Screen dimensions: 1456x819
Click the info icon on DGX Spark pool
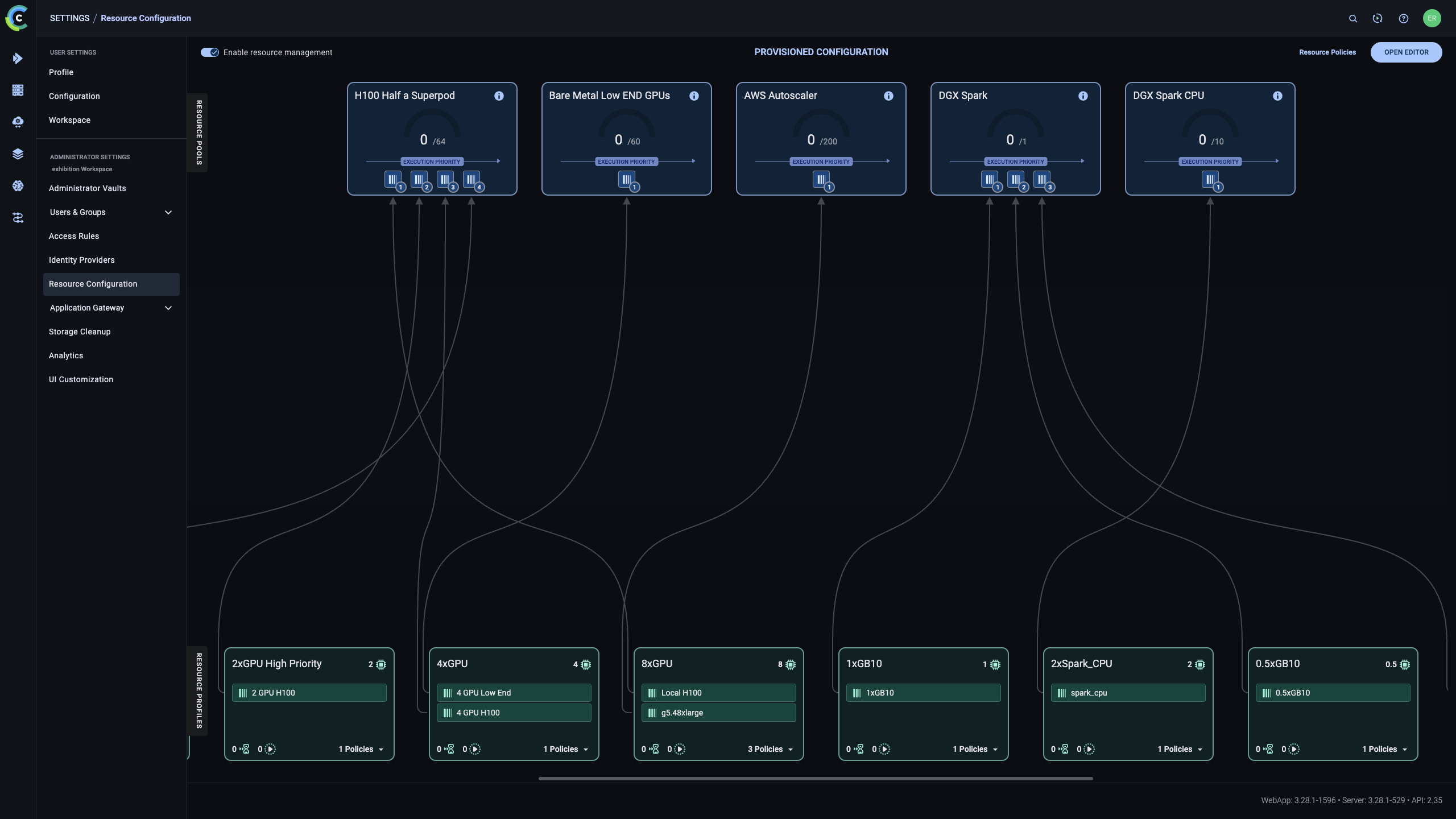pyautogui.click(x=1083, y=96)
